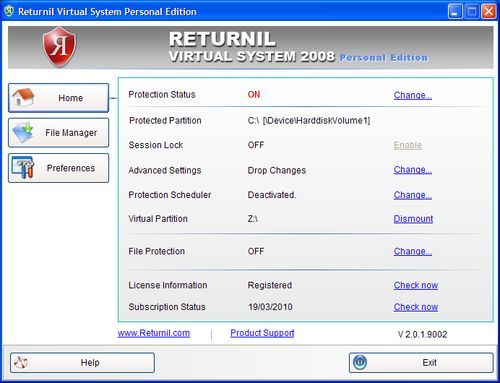Click the 19/03/2010 subscription date
The width and height of the screenshot is (500, 383).
click(270, 307)
